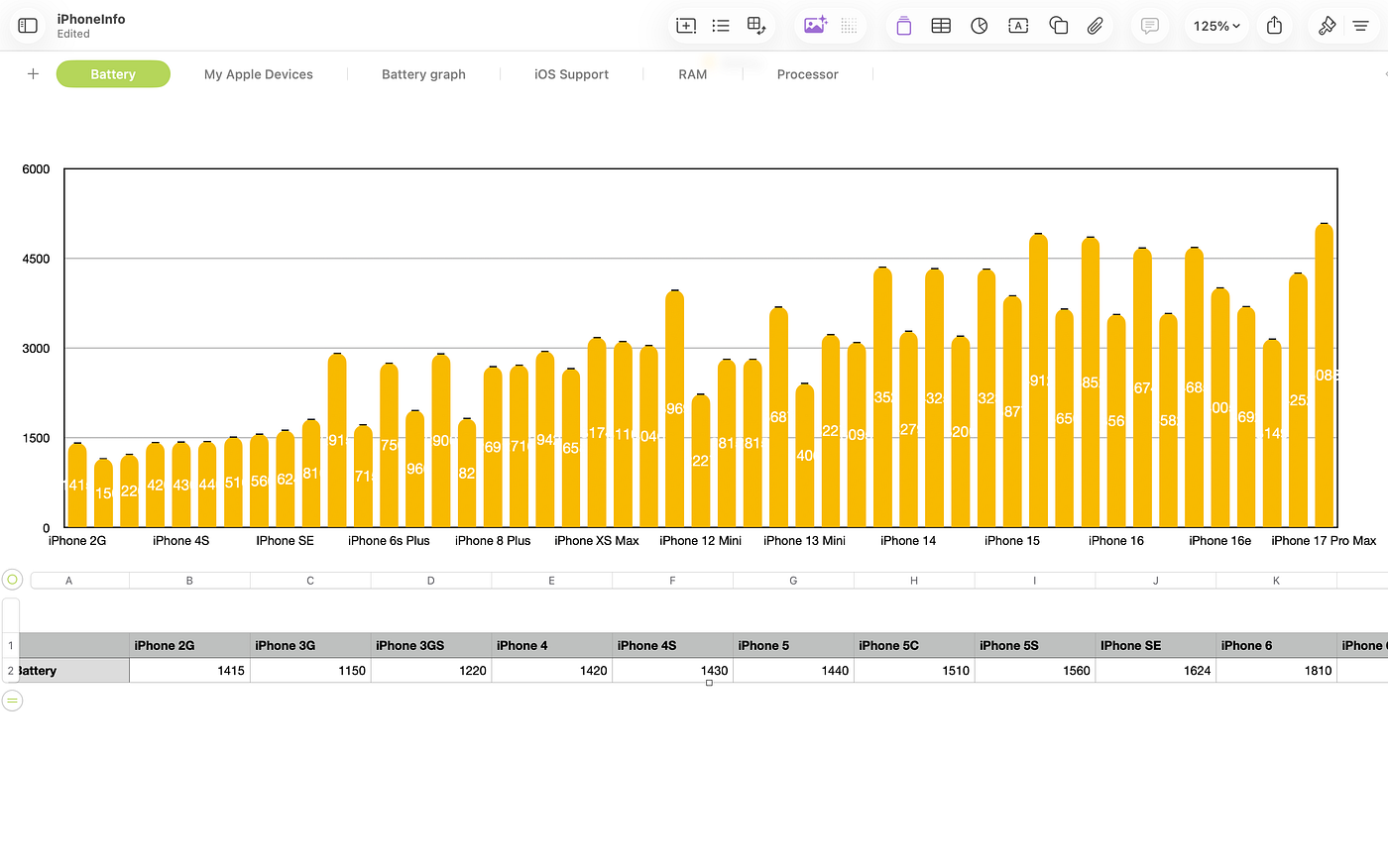Switch to the Battery graph tab
Screen dimensions: 1388x868
423,74
